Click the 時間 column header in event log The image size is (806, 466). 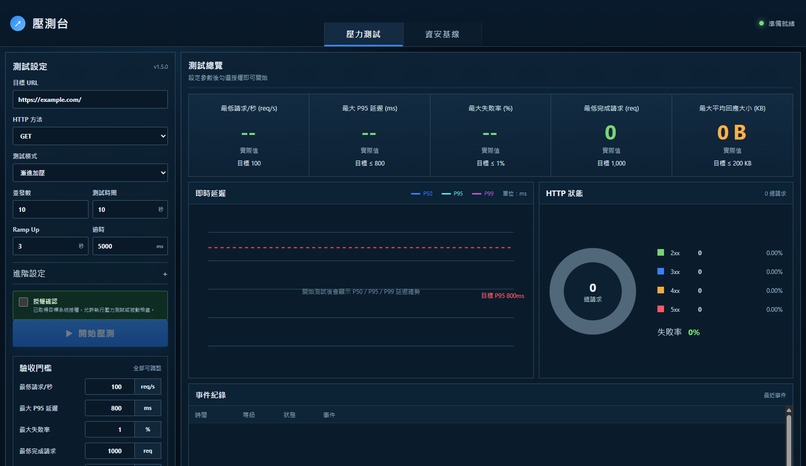[x=201, y=415]
